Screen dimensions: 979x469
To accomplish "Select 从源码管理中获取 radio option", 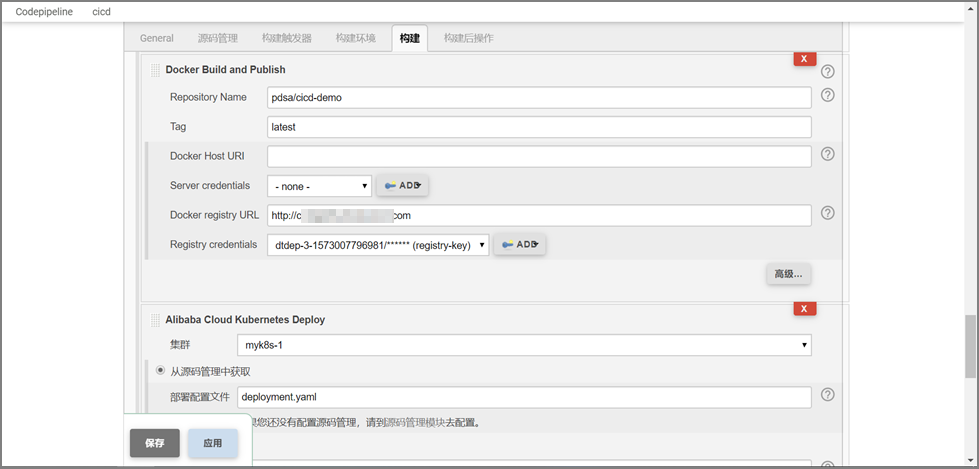I will [x=160, y=370].
